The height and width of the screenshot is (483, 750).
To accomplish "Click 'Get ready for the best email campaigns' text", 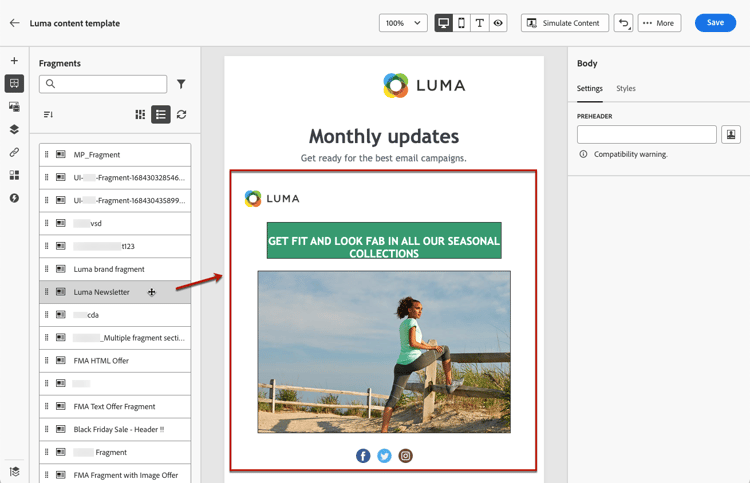I will point(384,158).
